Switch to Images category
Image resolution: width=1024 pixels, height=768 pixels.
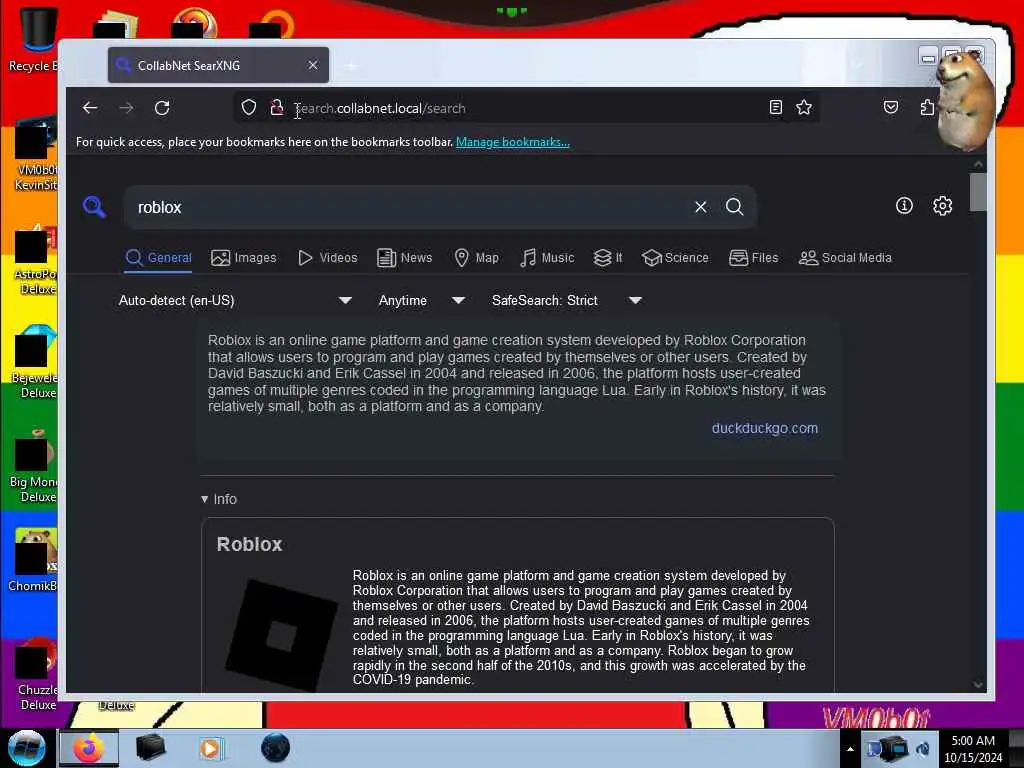244,257
